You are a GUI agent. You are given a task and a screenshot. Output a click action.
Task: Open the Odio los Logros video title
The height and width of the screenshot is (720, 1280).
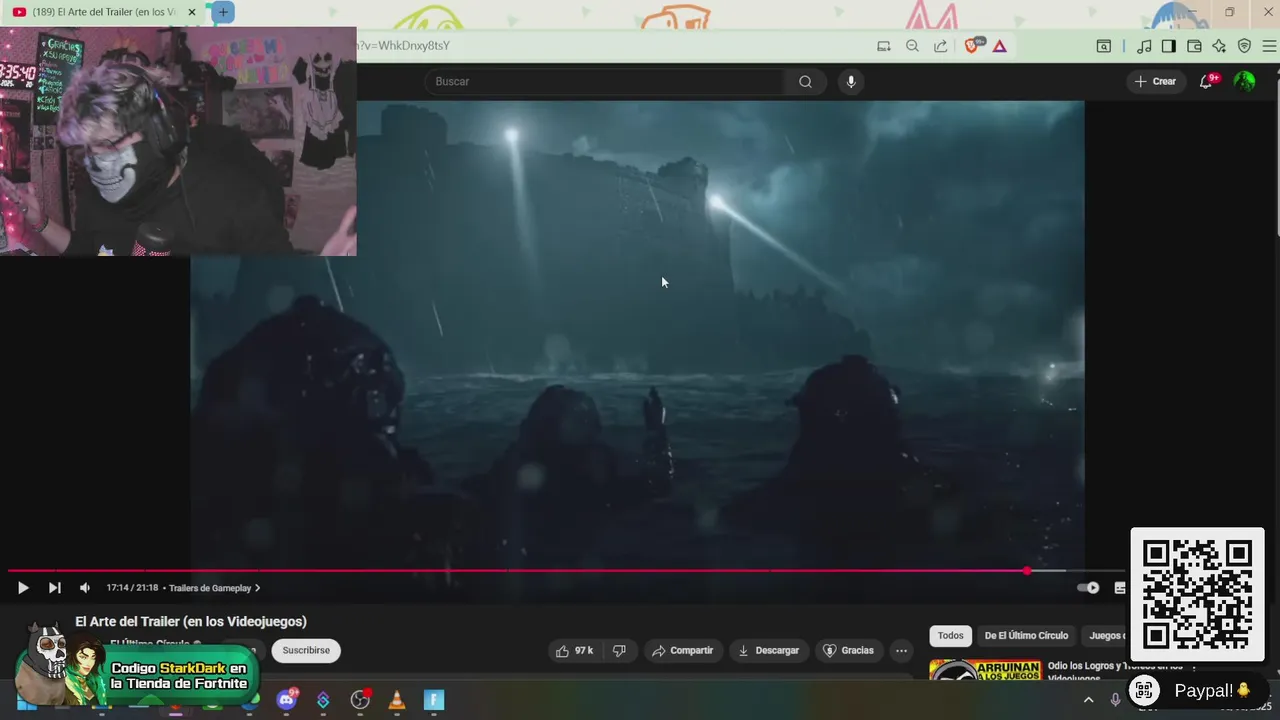click(x=1115, y=671)
